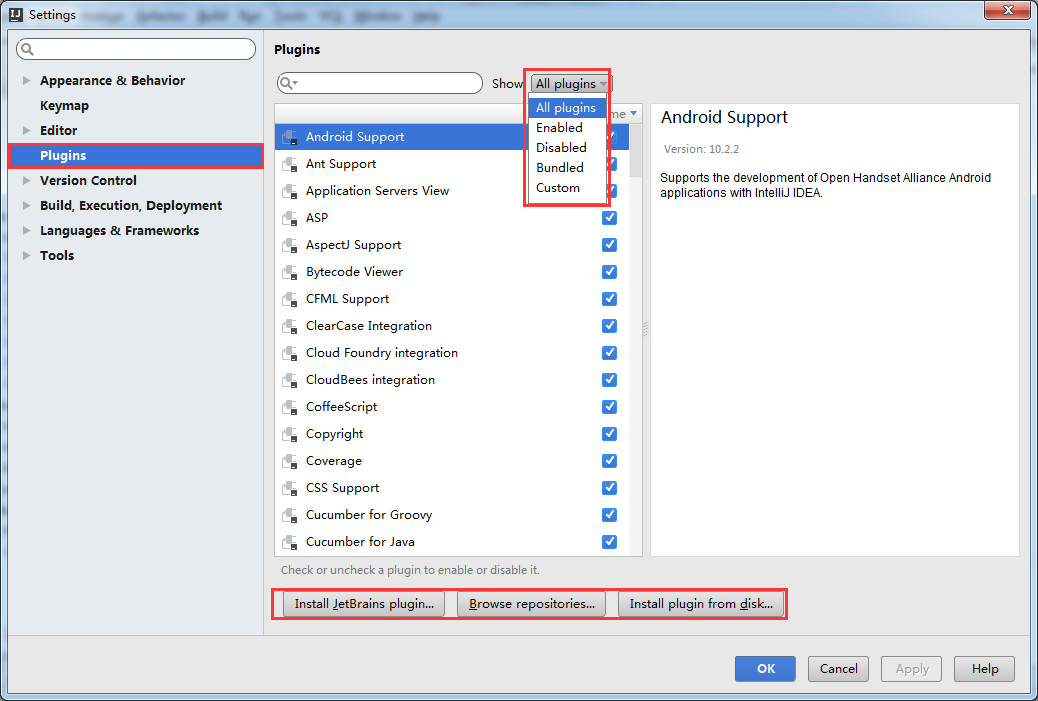
Task: Click the Cloud Foundry integration plugin icon
Action: point(290,353)
